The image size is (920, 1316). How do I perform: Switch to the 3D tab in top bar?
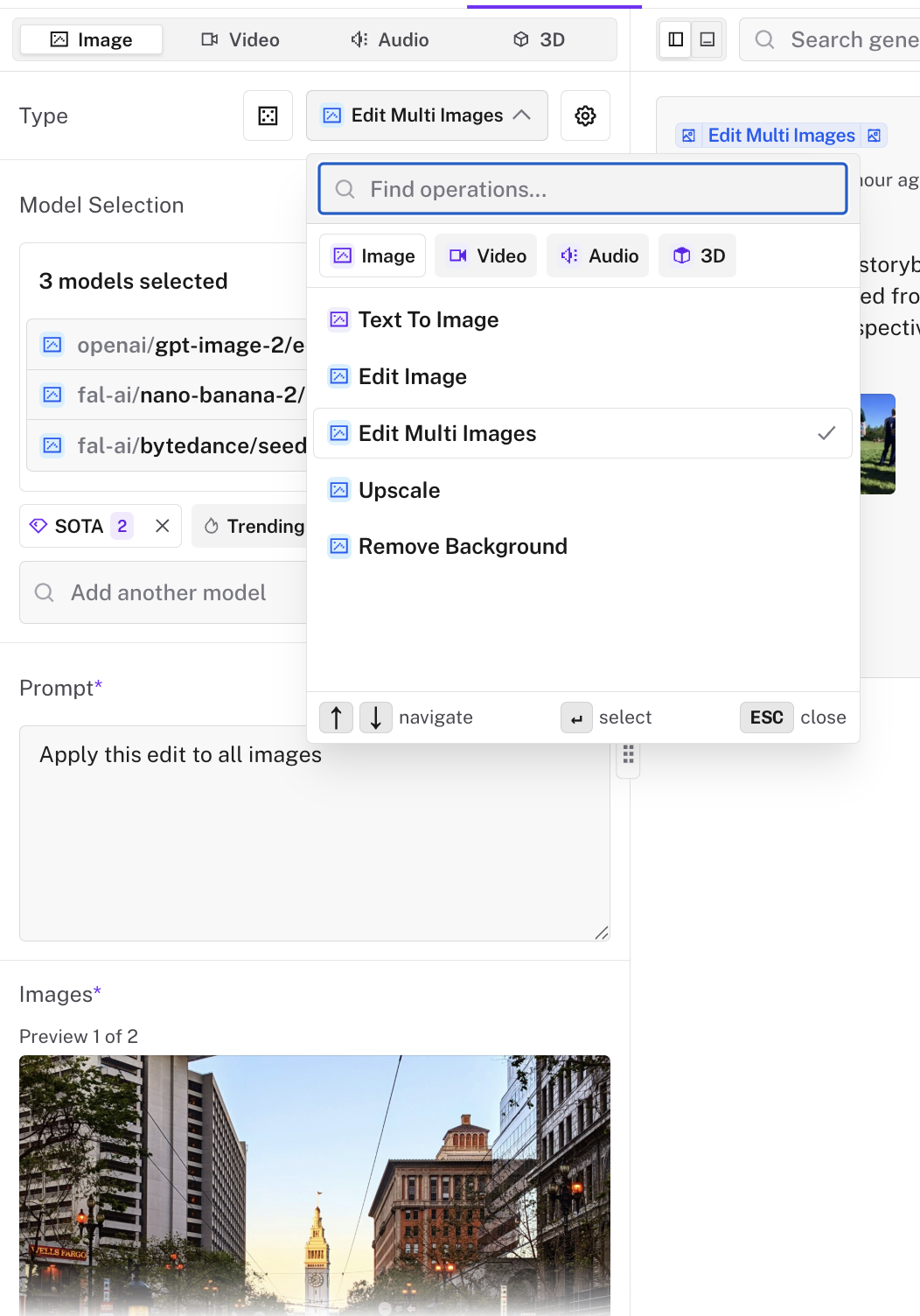539,39
